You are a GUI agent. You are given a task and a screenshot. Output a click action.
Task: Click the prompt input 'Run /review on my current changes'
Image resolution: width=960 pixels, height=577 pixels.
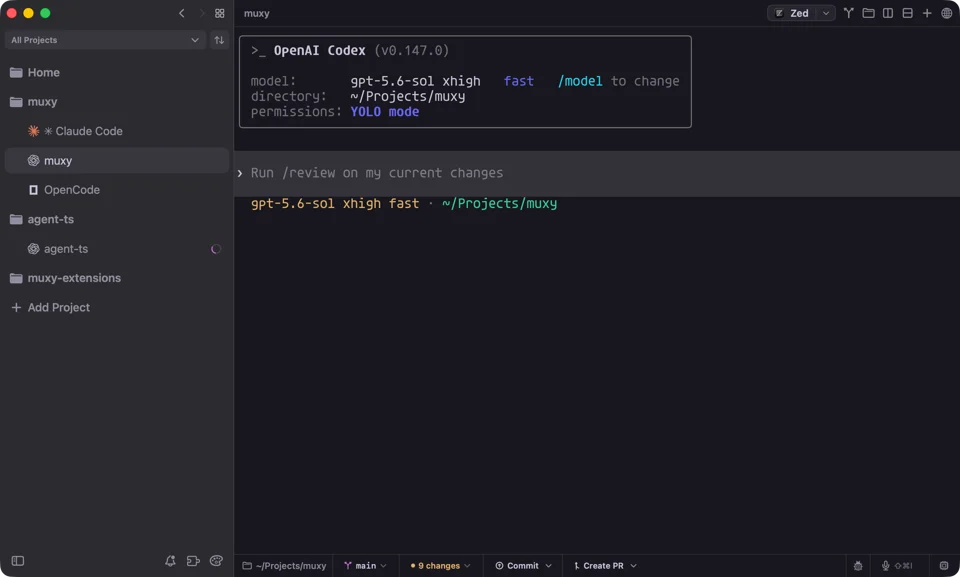597,173
